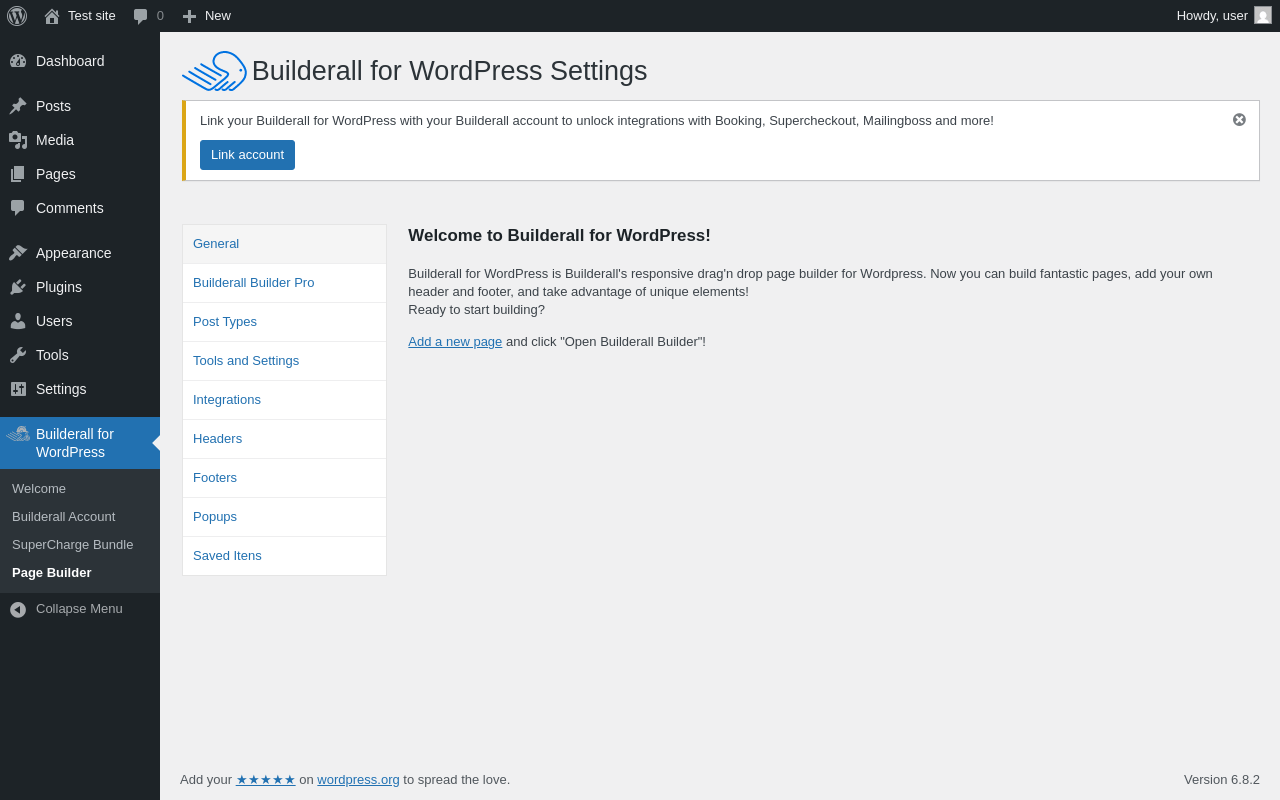The height and width of the screenshot is (800, 1280).
Task: Click the plus New icon
Action: click(189, 16)
